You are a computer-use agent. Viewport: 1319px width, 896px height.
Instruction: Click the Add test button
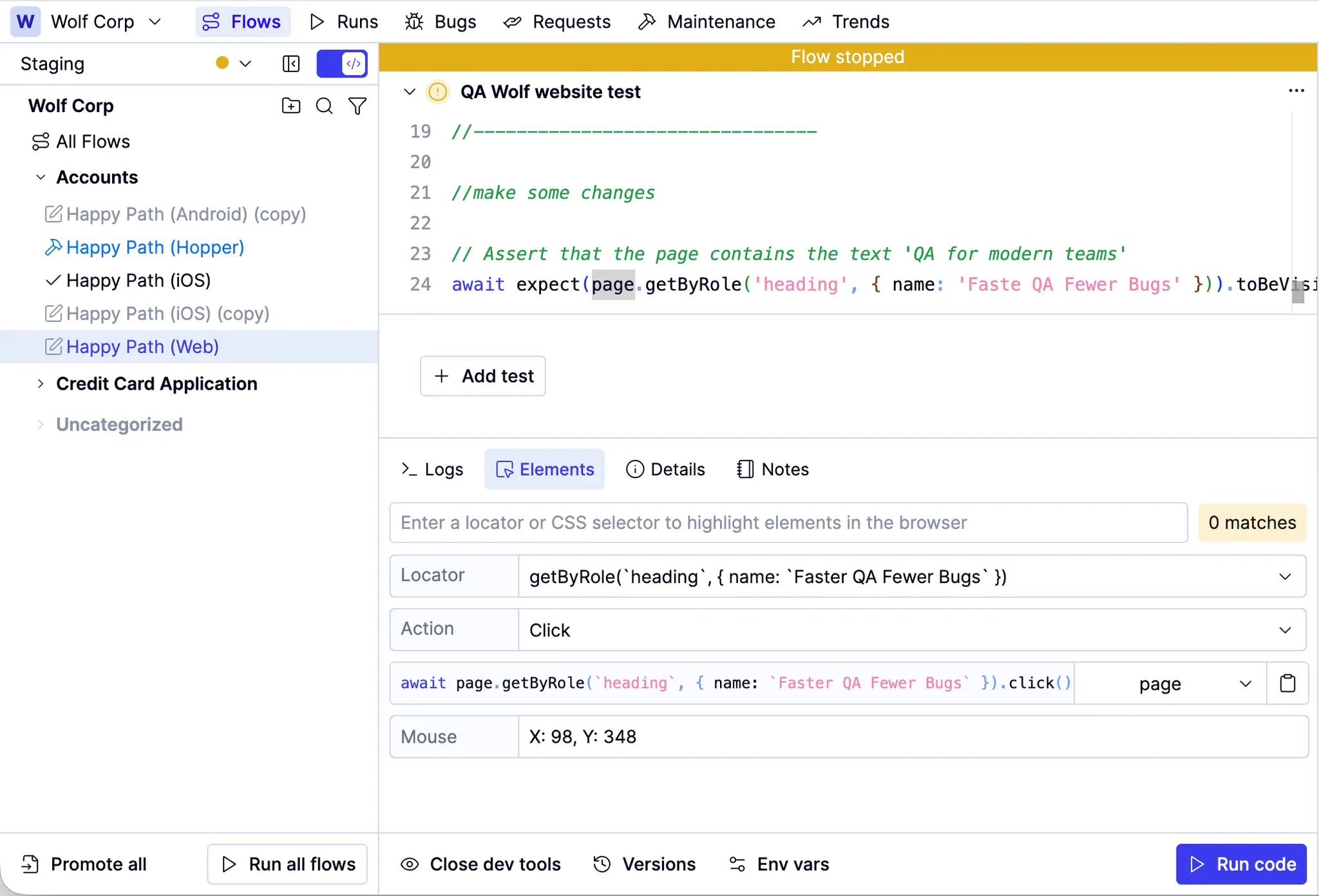[x=483, y=376]
